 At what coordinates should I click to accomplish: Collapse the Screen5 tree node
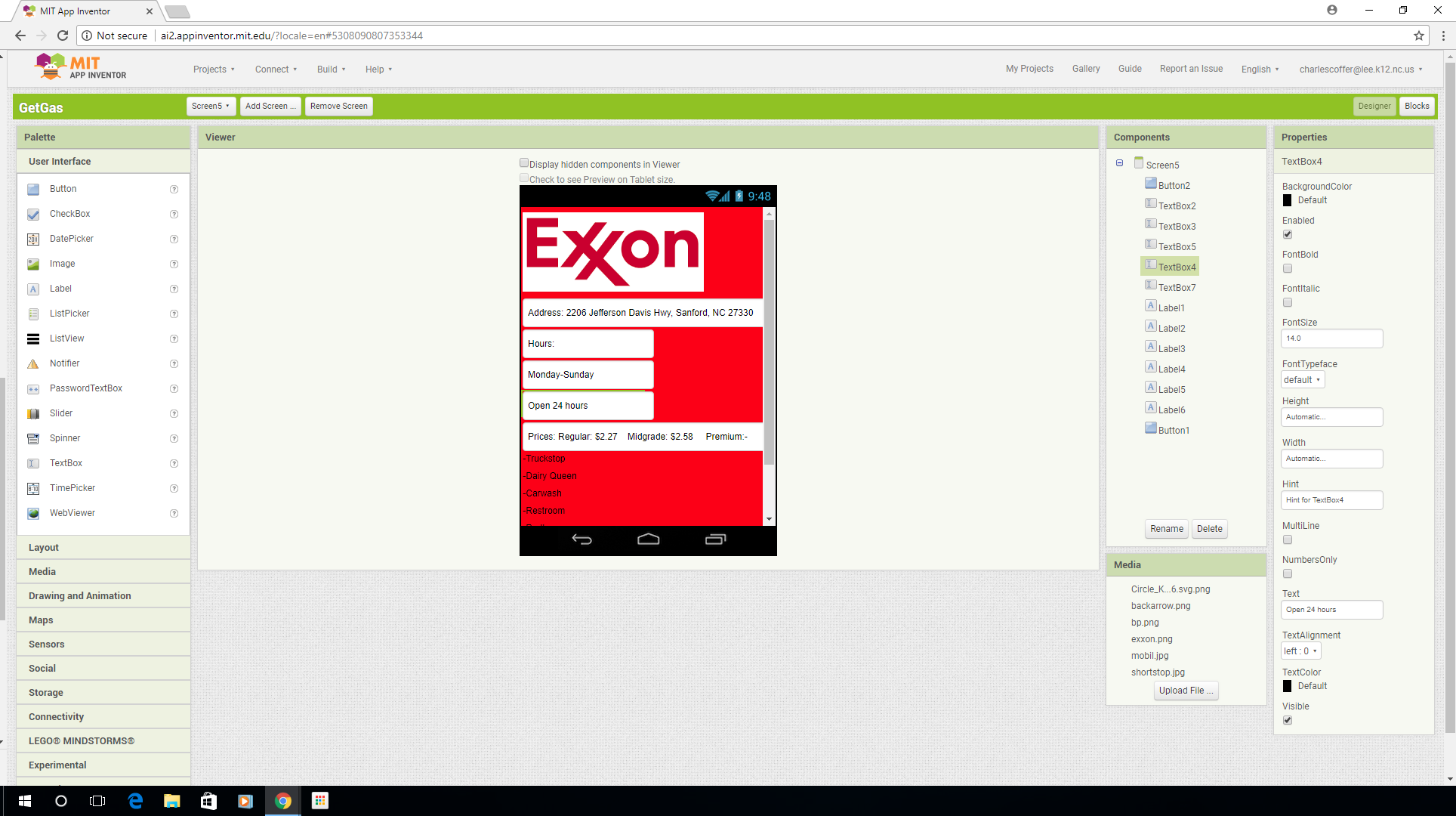click(1120, 163)
